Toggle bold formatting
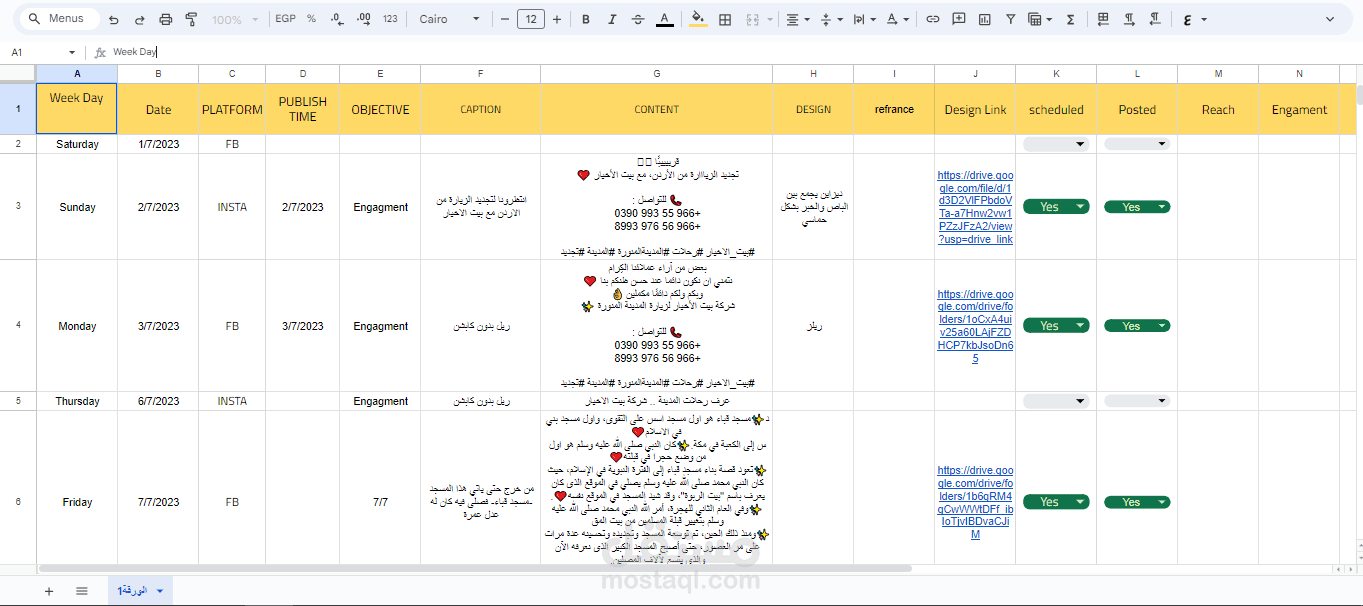The image size is (1363, 606). [x=586, y=19]
